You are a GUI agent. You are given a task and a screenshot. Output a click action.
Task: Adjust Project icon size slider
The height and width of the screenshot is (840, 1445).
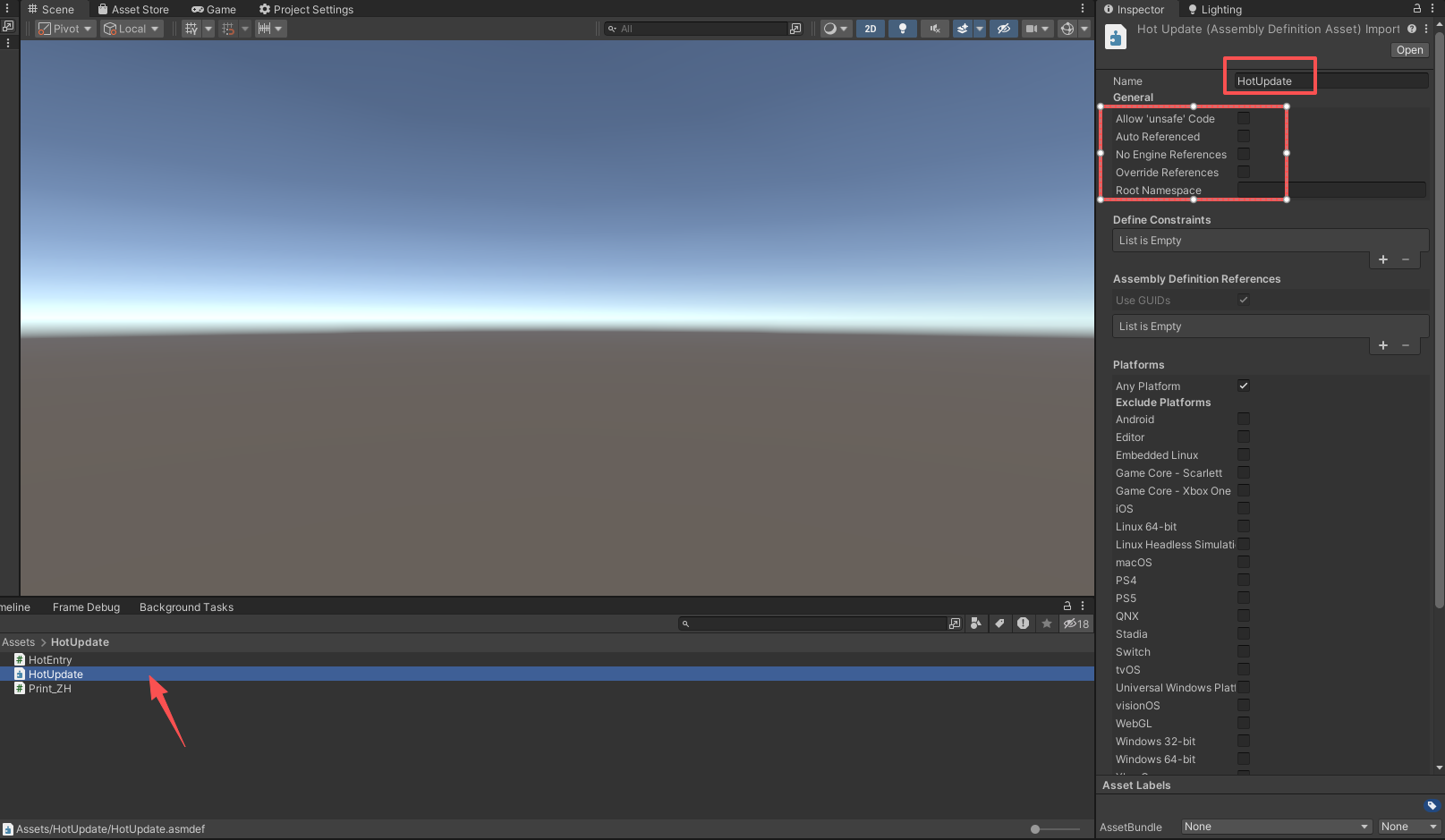click(x=1056, y=829)
